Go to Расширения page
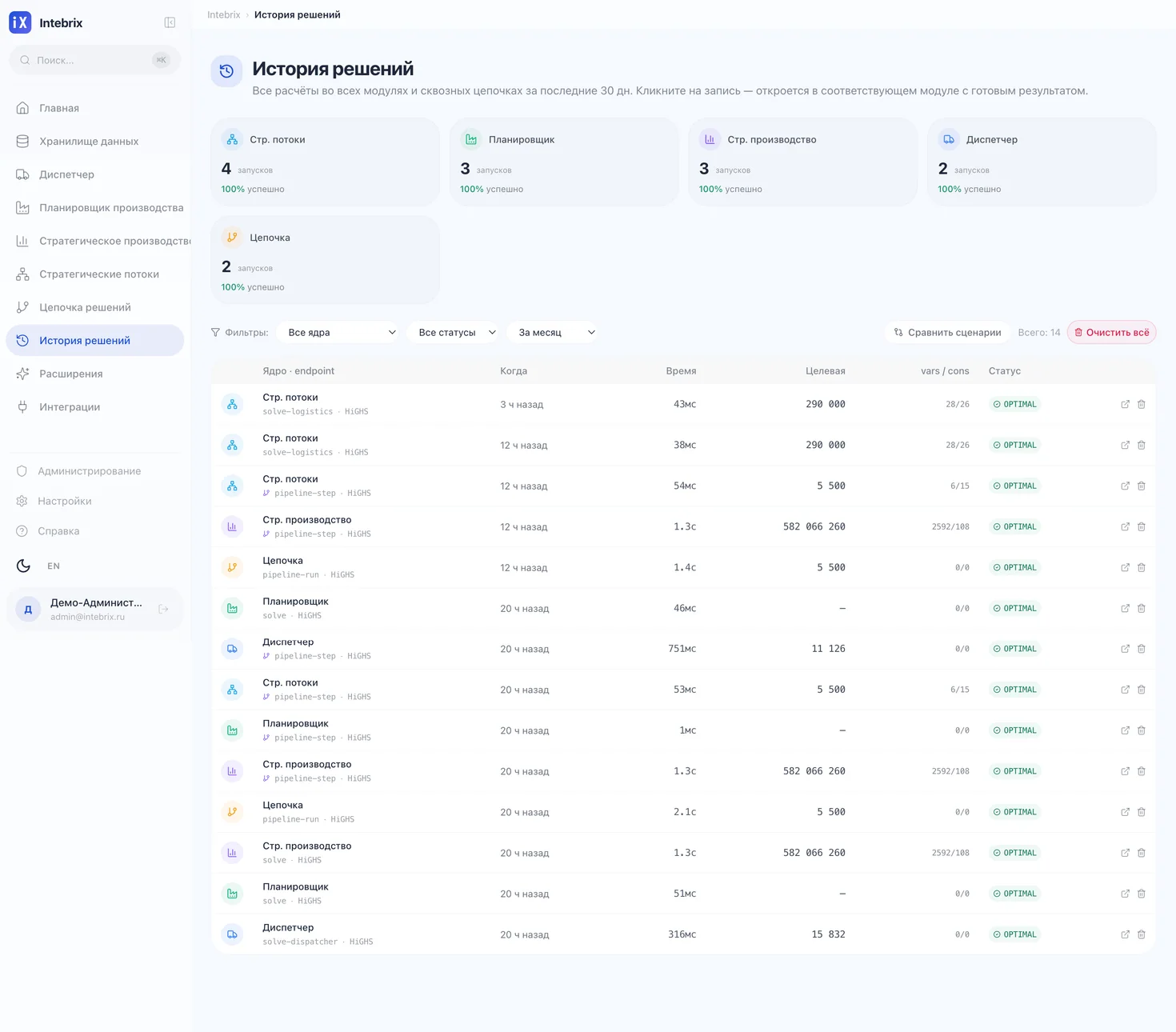 94,374
